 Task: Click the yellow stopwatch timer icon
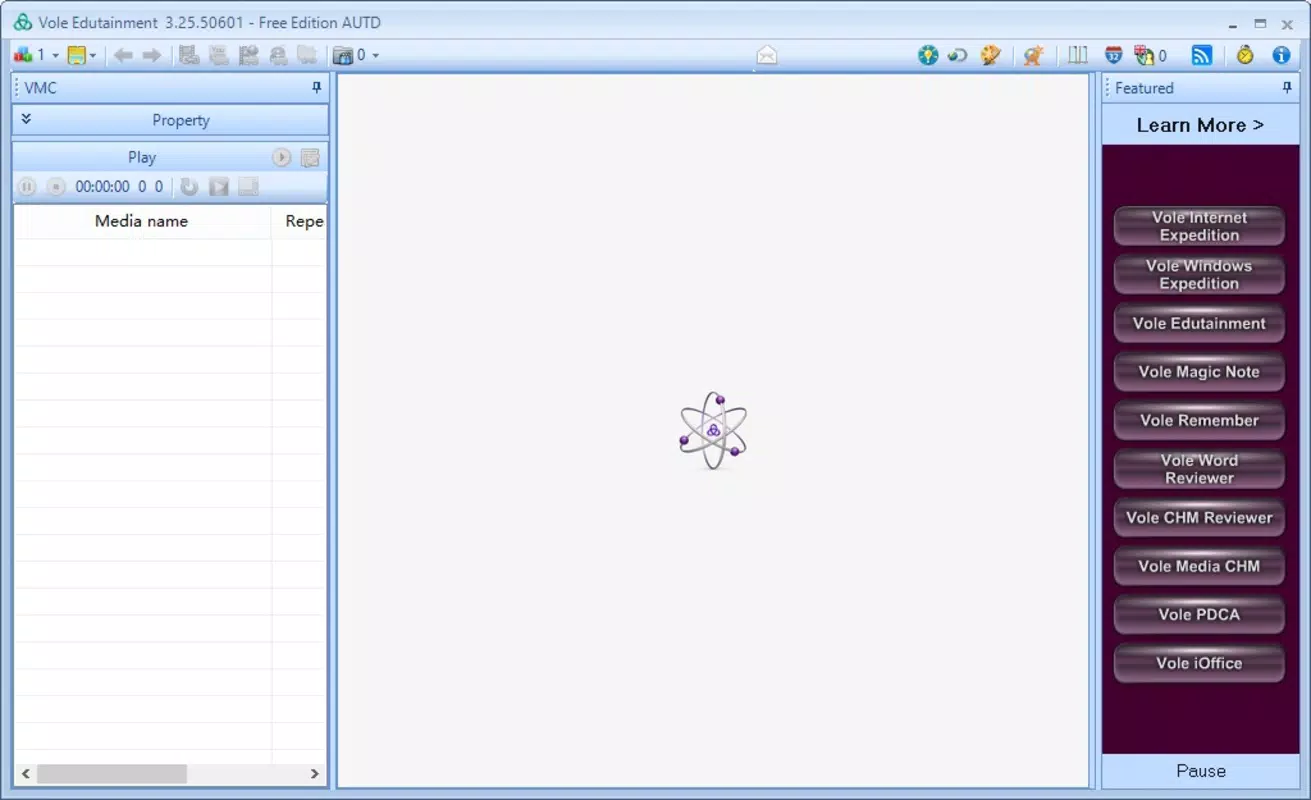tap(1245, 55)
